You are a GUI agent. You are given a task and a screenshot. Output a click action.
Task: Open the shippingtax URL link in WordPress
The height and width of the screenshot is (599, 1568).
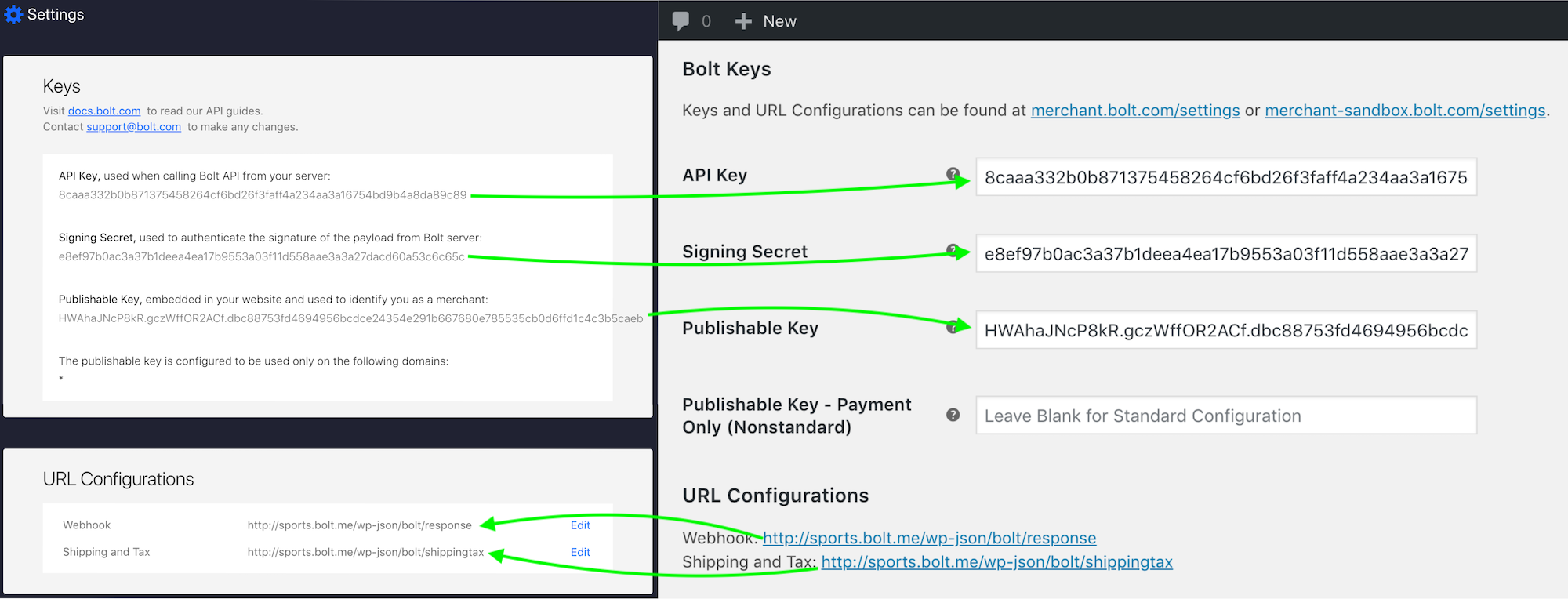tap(997, 562)
